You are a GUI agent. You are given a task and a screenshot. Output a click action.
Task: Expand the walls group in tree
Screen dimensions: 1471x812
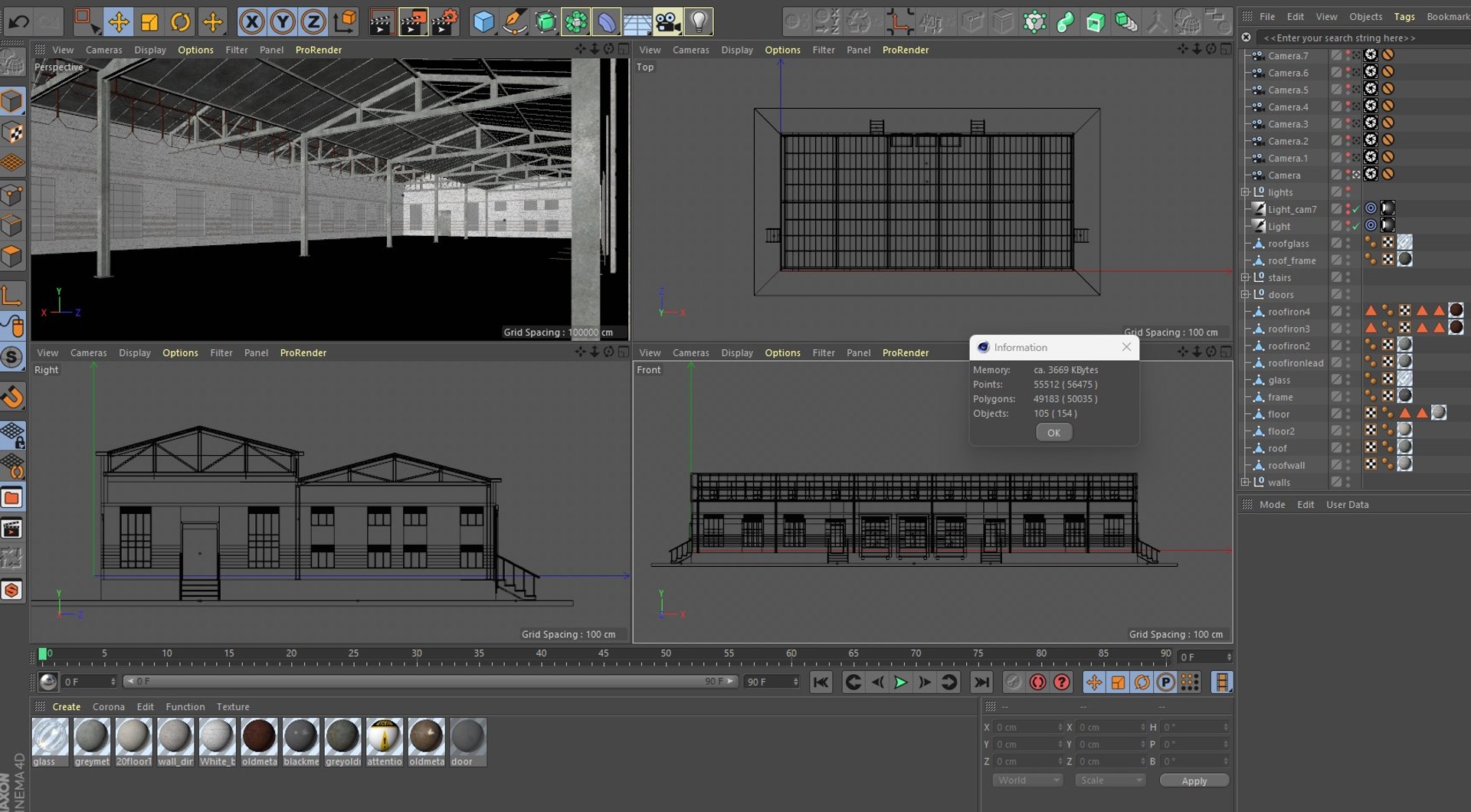pos(1245,483)
